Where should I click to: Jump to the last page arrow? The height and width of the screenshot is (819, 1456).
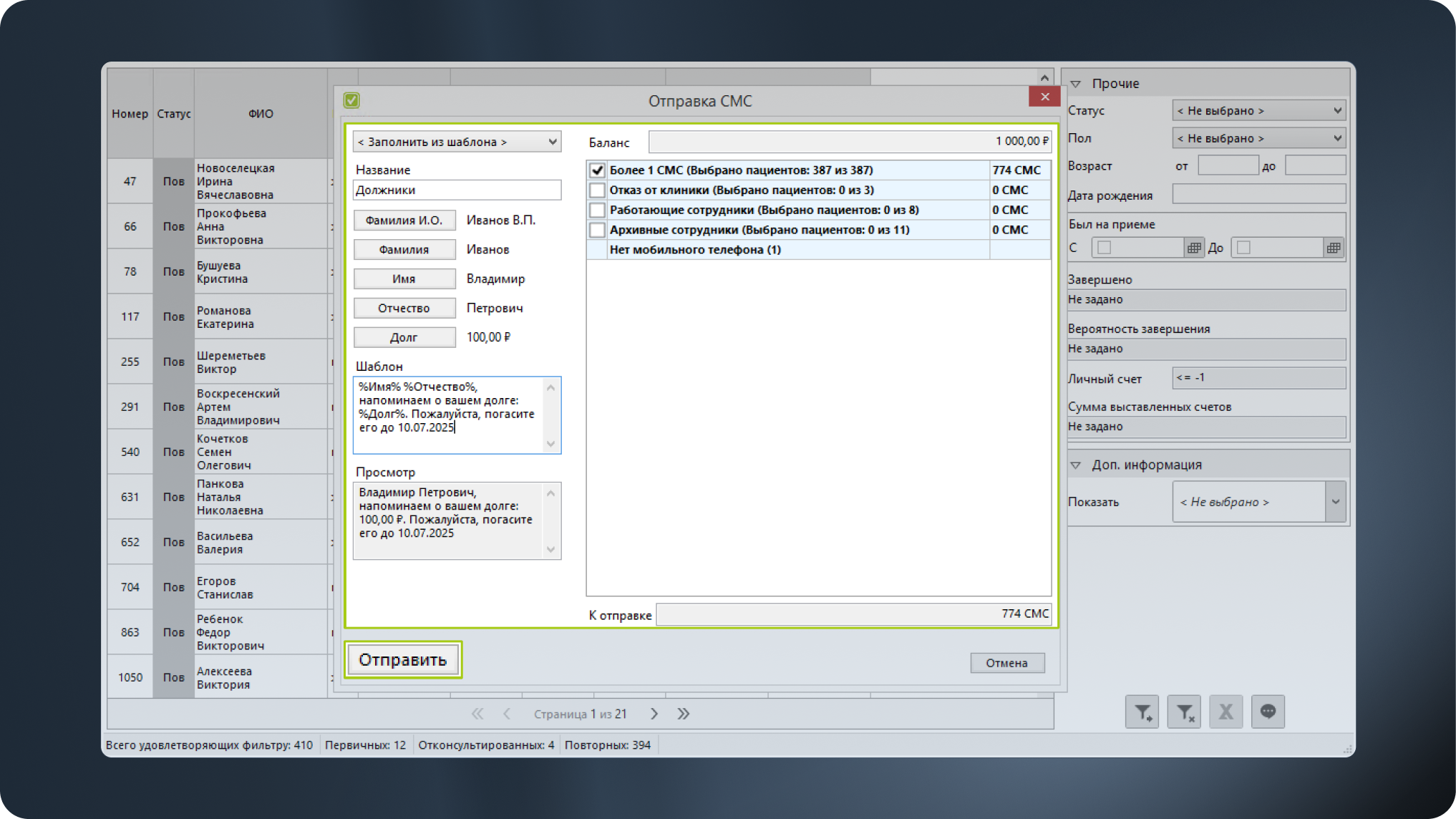[684, 714]
